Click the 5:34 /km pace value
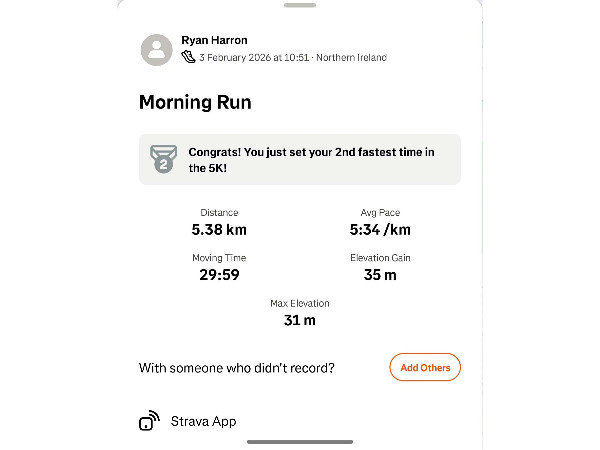Viewport: 600px width, 450px height. (380, 229)
